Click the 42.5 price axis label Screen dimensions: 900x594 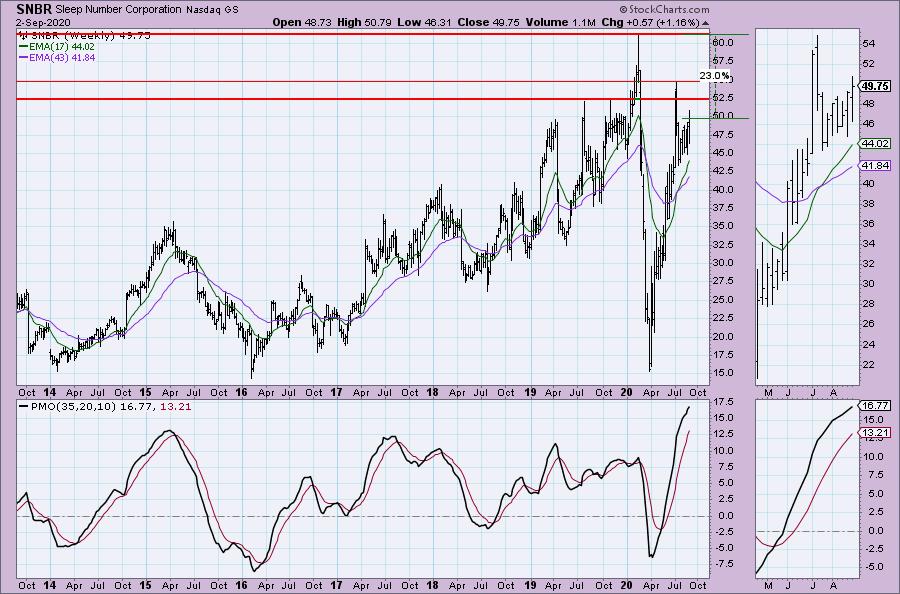(722, 170)
